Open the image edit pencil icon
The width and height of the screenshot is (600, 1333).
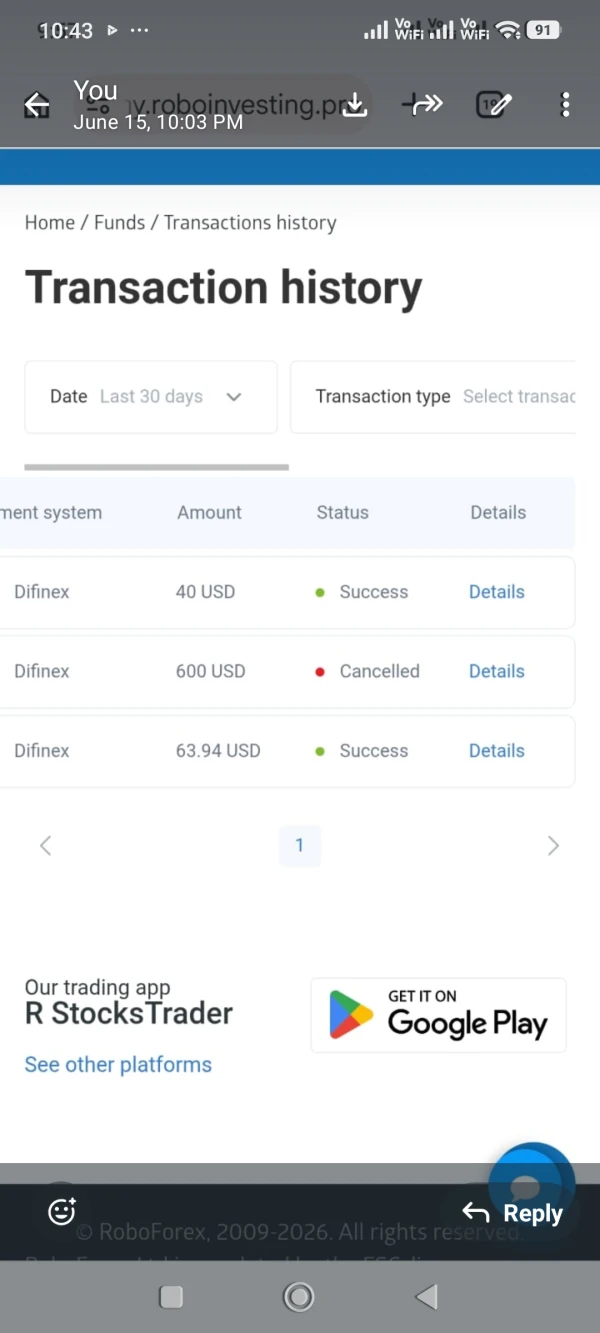point(495,104)
